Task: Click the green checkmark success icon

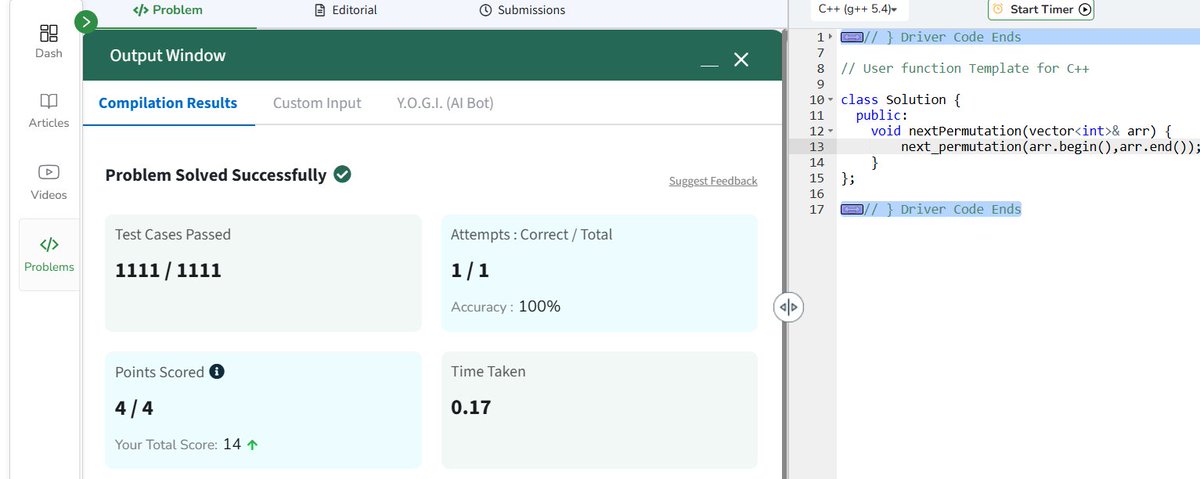Action: pyautogui.click(x=342, y=175)
